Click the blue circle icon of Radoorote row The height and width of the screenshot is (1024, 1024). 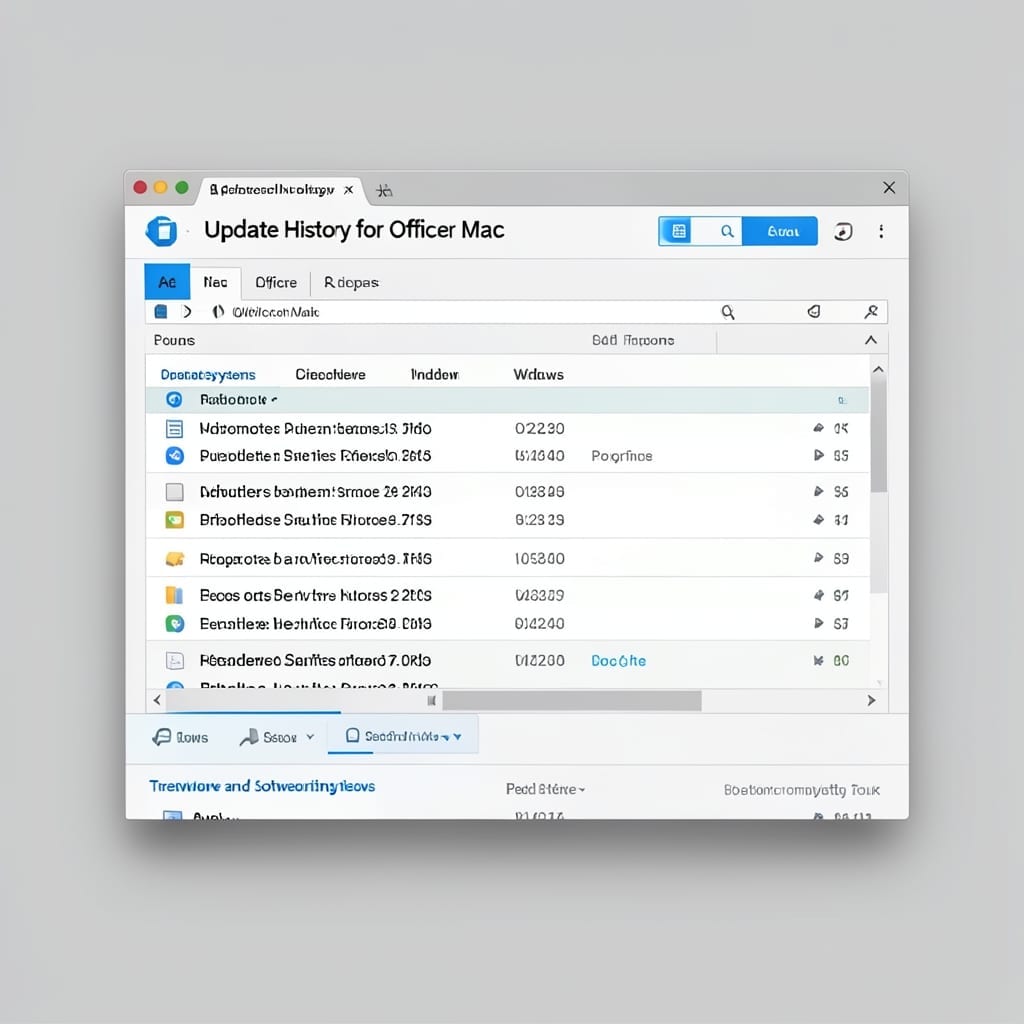(x=174, y=400)
